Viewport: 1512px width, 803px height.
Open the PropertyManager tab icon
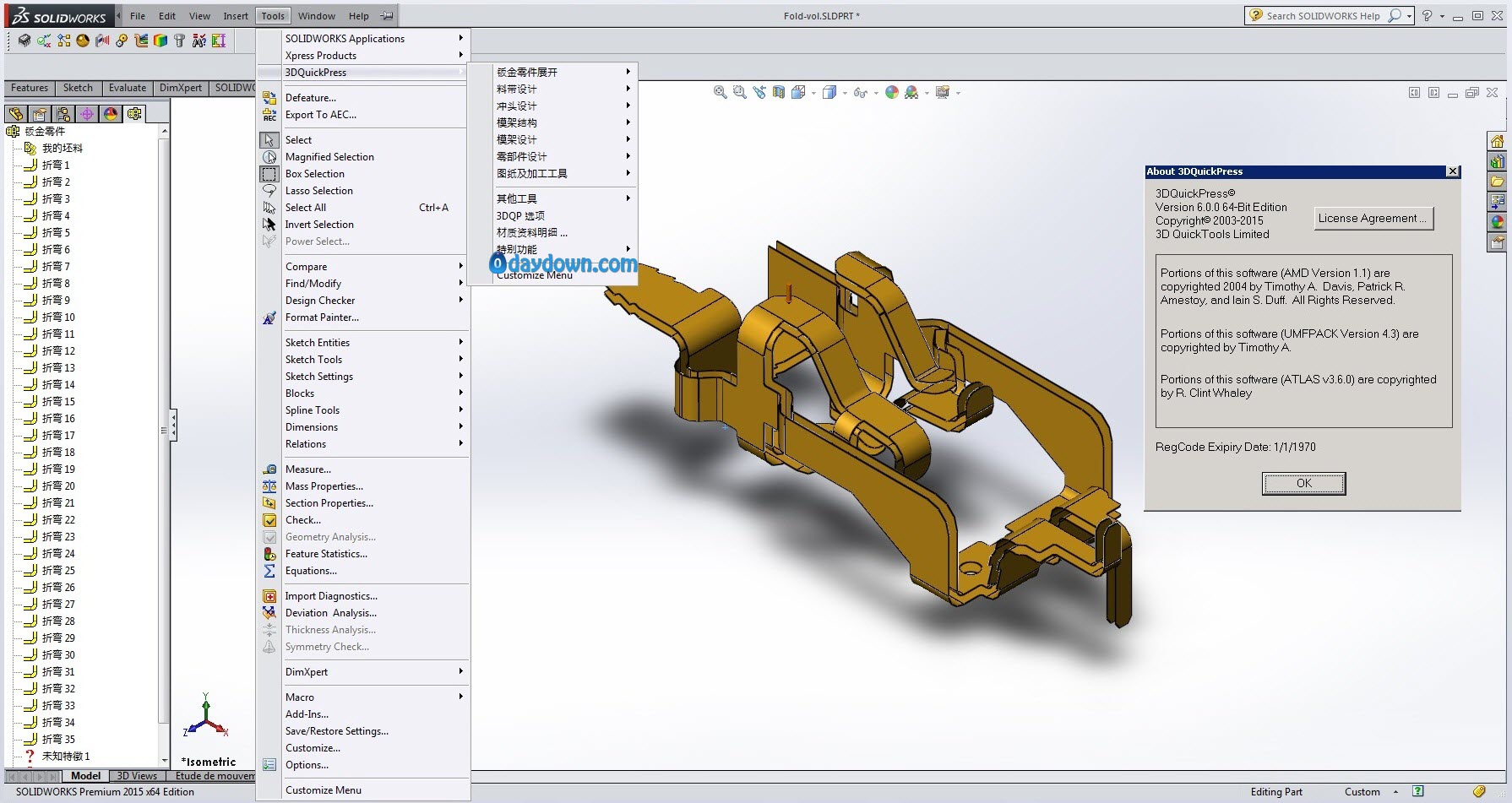(x=40, y=113)
